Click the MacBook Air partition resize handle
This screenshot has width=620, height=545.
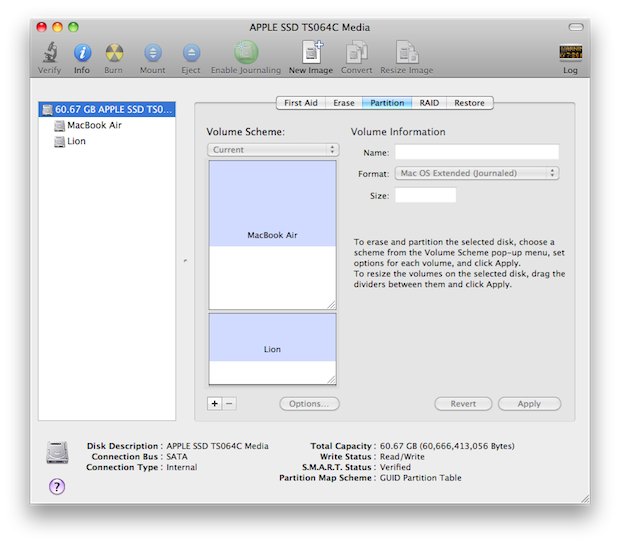click(x=331, y=305)
